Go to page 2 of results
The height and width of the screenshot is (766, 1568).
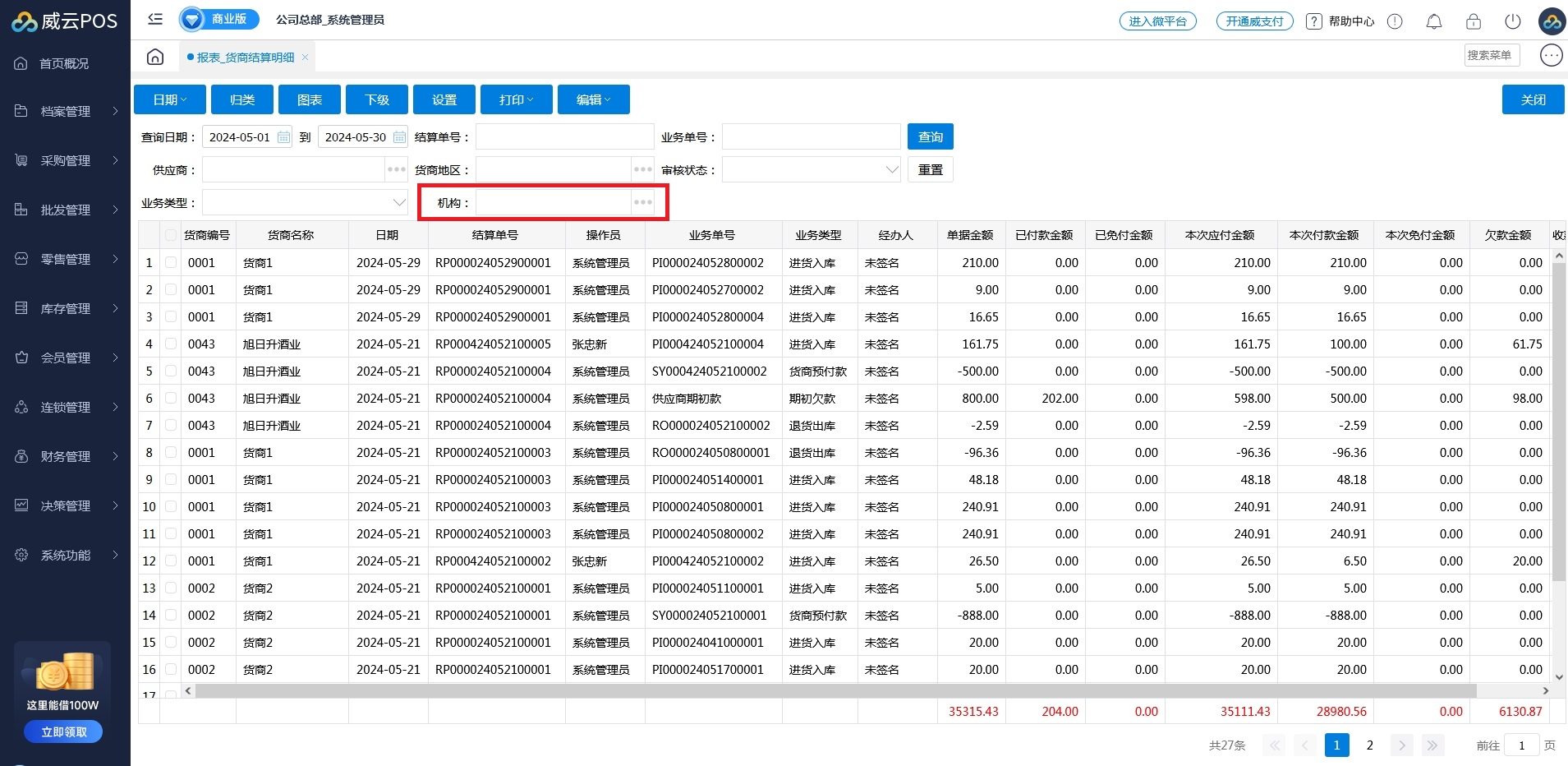click(x=1369, y=745)
